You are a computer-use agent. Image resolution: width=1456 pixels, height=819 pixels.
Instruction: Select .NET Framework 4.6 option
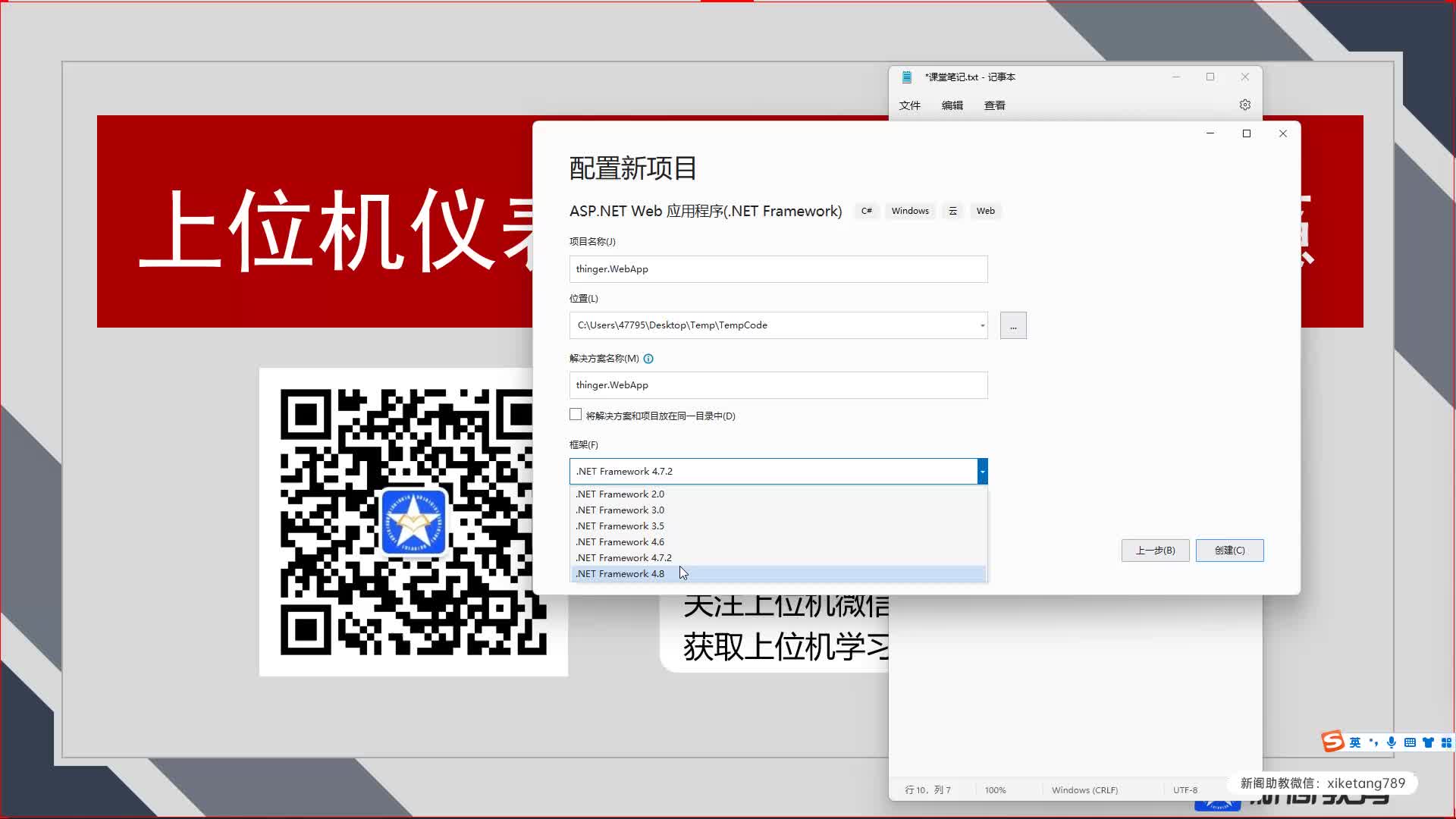(x=620, y=541)
